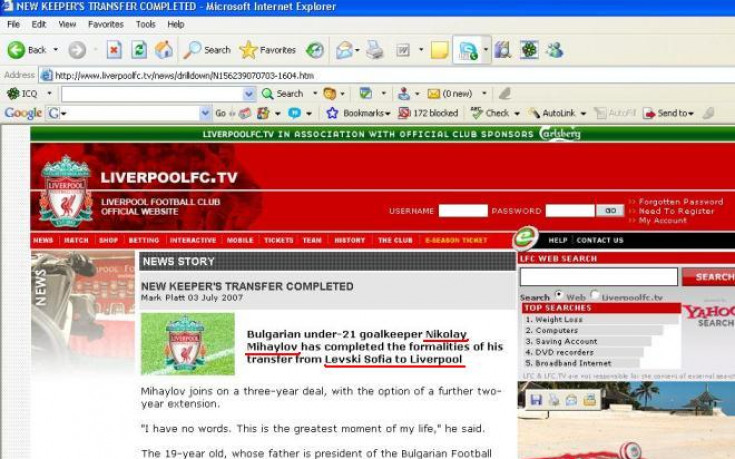Click the spell Check button
The height and width of the screenshot is (459, 735).
490,113
